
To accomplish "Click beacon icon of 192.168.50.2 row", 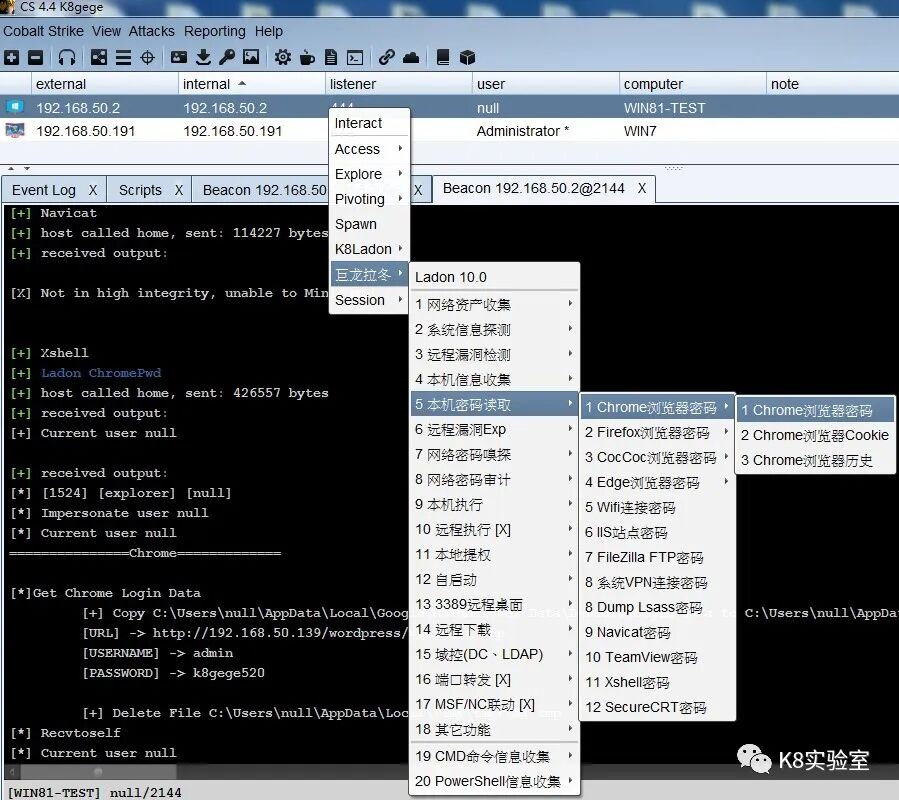I will [x=15, y=107].
